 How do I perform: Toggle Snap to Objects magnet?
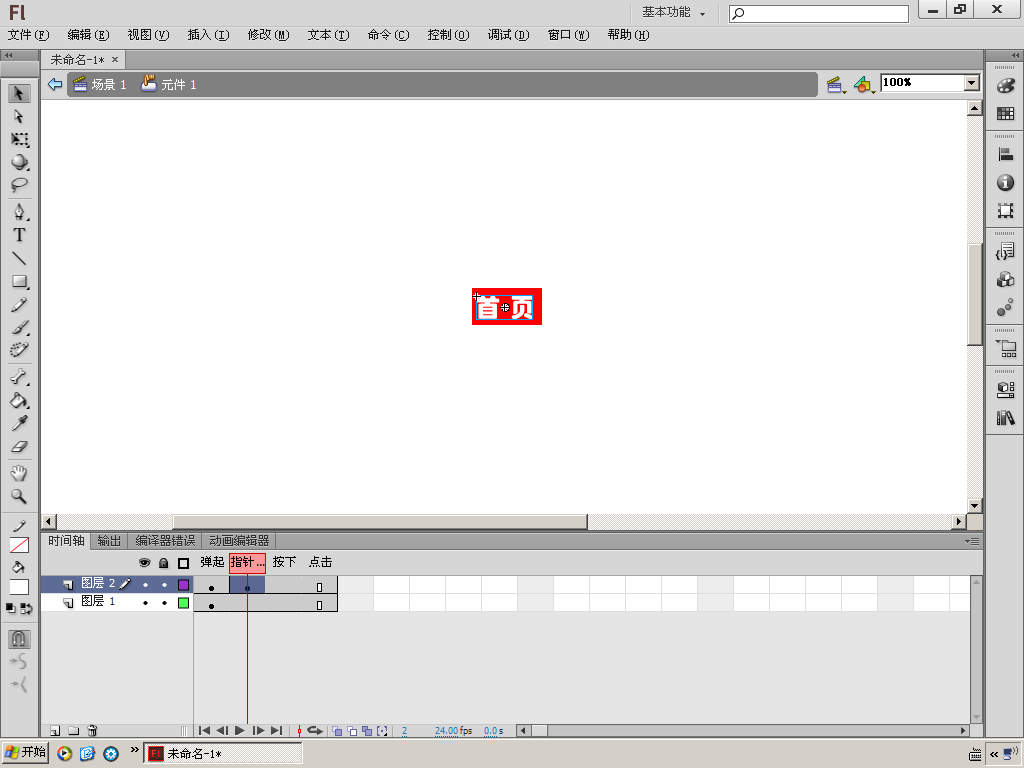tap(19, 639)
